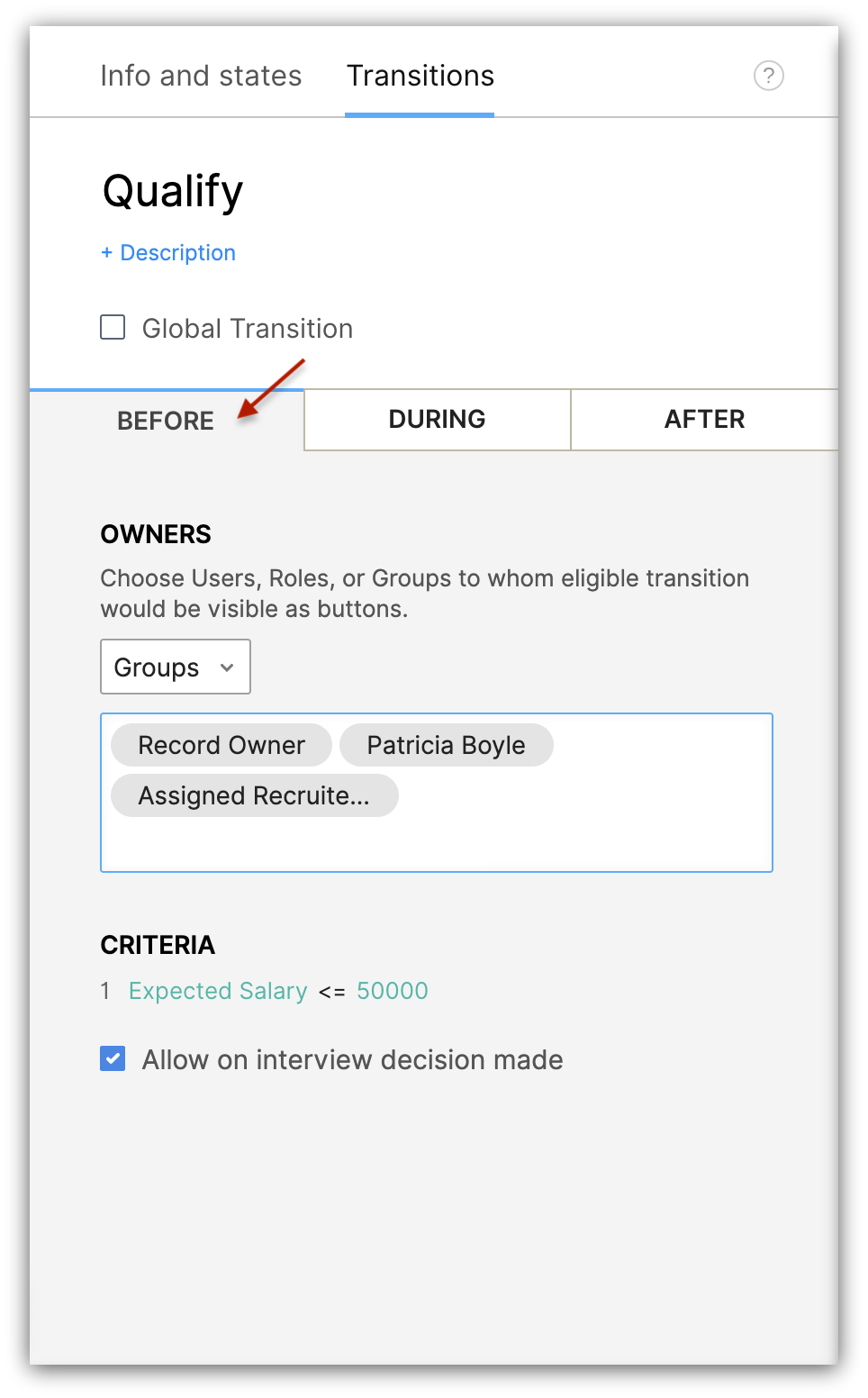Viewport: 868px width, 1398px height.
Task: Click the Qualify transition title
Action: coord(173,192)
